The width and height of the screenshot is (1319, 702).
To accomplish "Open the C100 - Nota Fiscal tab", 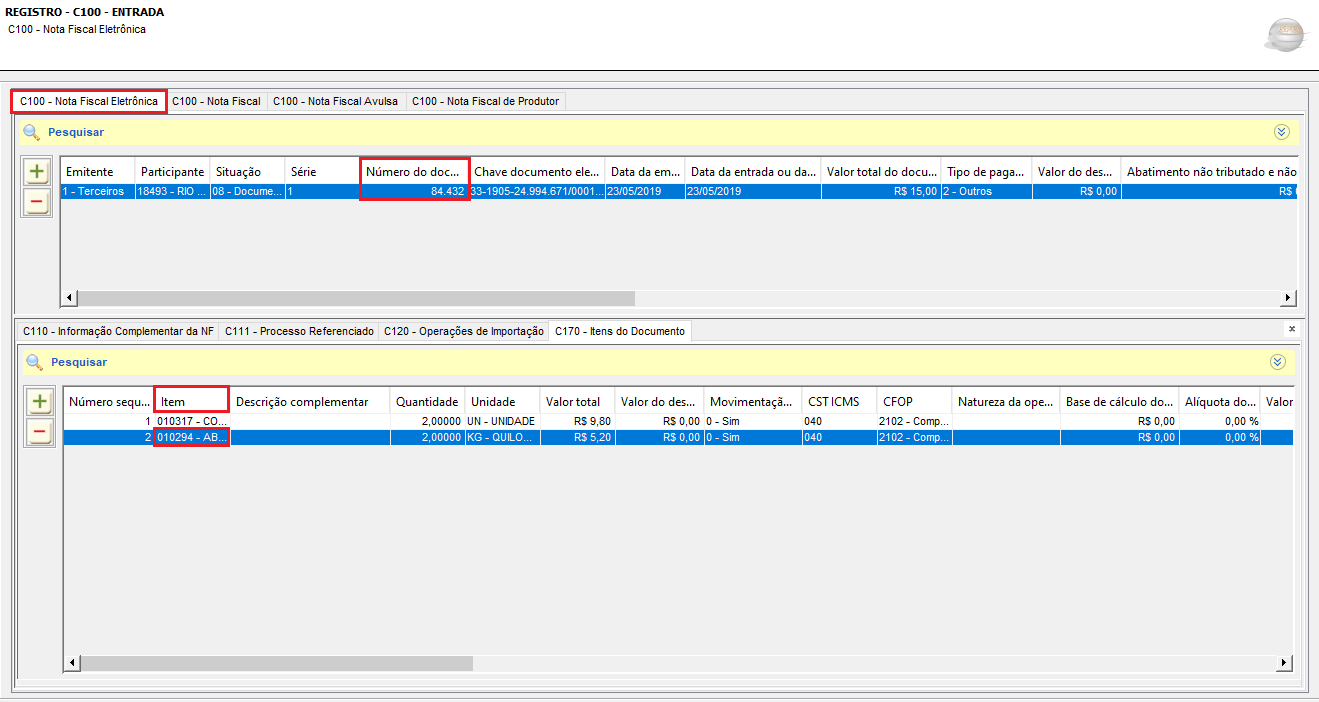I will (x=216, y=101).
